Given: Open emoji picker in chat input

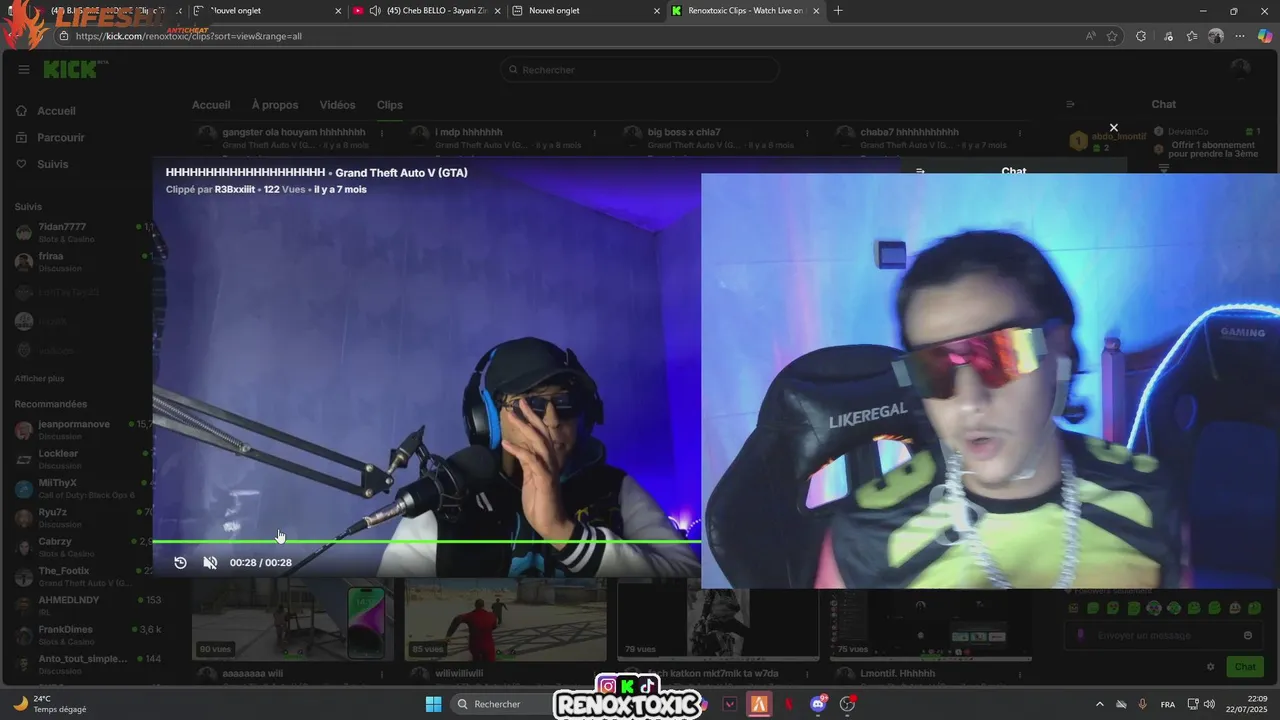Looking at the screenshot, I should (x=1248, y=635).
